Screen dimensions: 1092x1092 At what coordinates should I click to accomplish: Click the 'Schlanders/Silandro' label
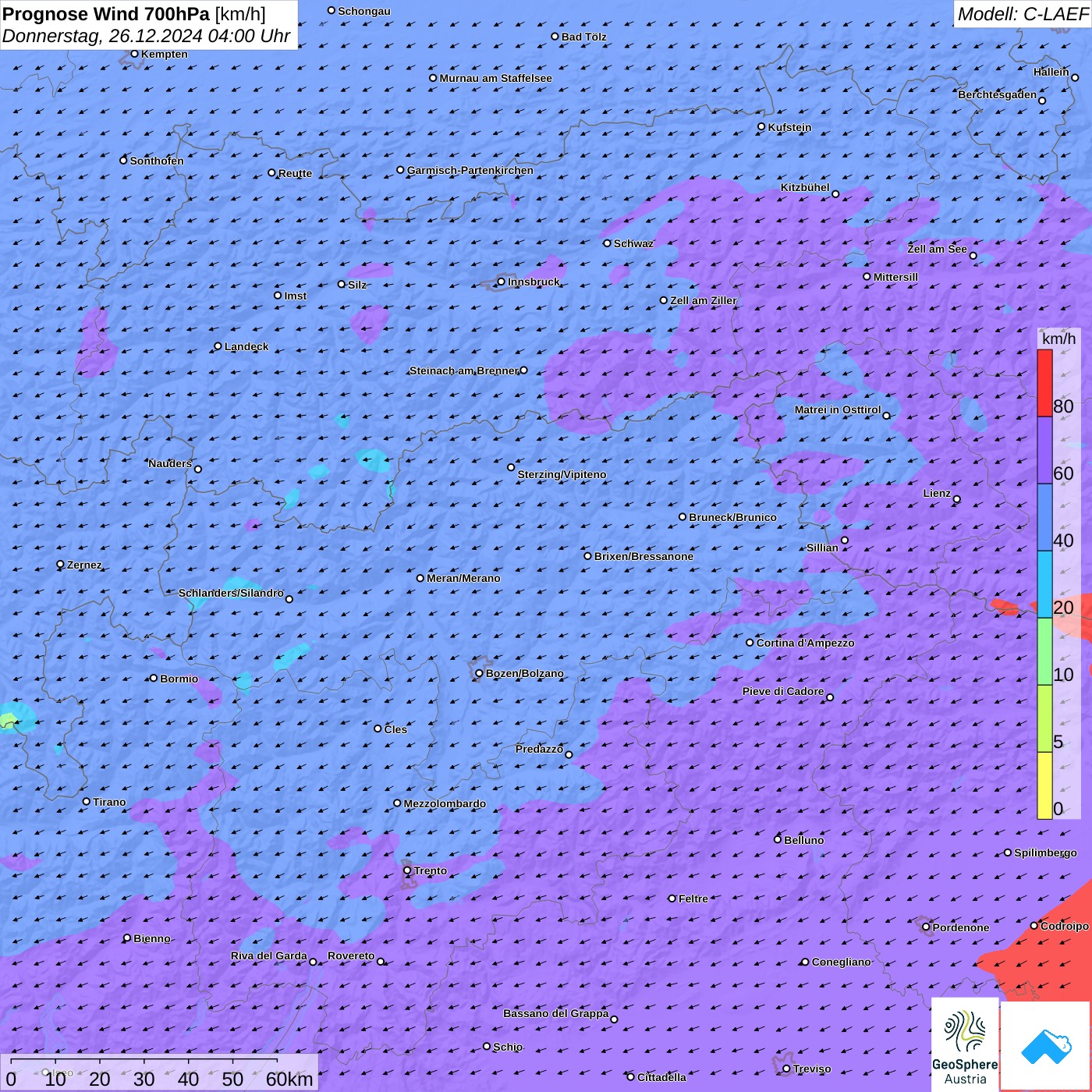click(x=231, y=593)
